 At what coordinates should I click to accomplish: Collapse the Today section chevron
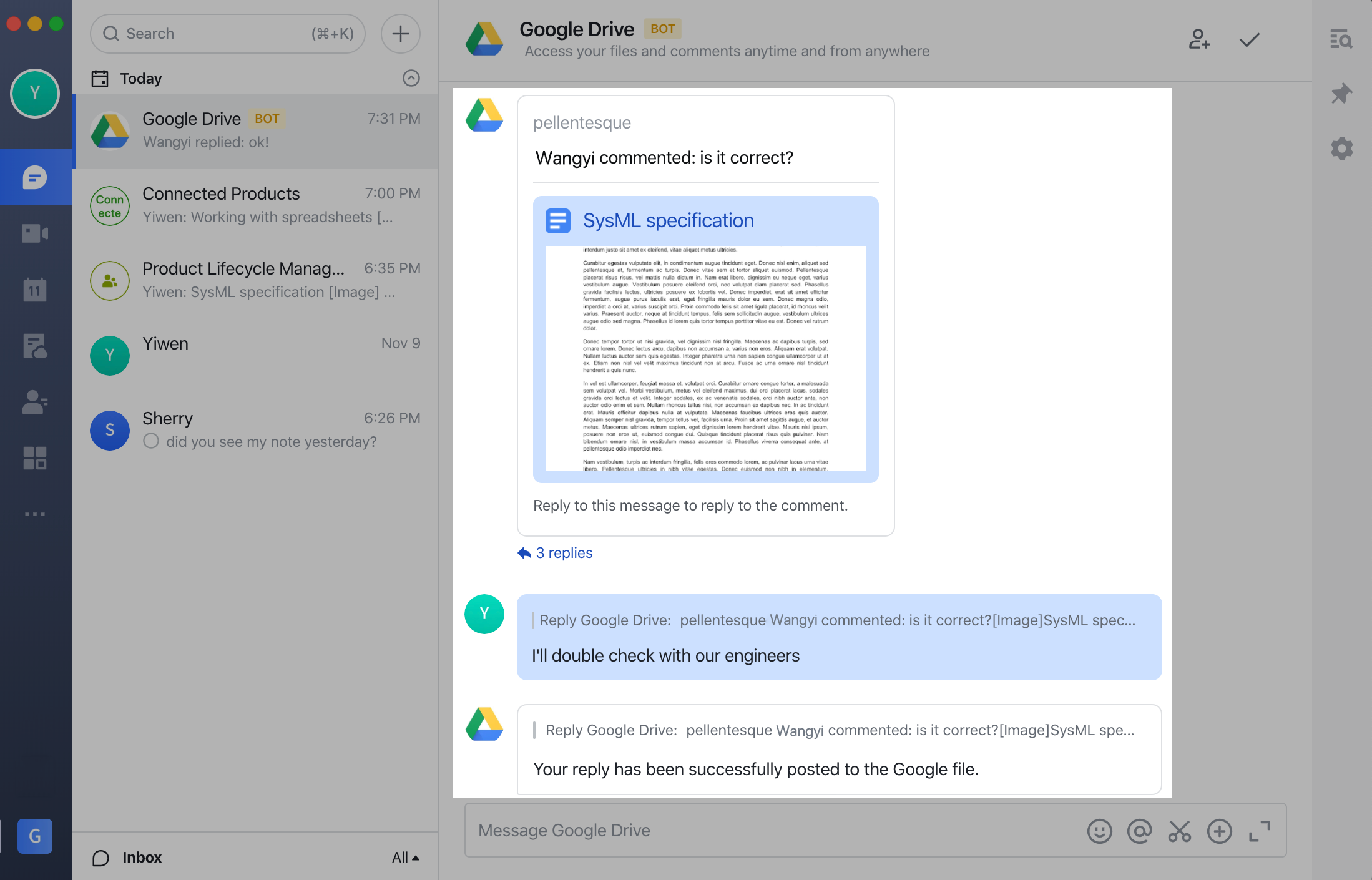pos(411,78)
